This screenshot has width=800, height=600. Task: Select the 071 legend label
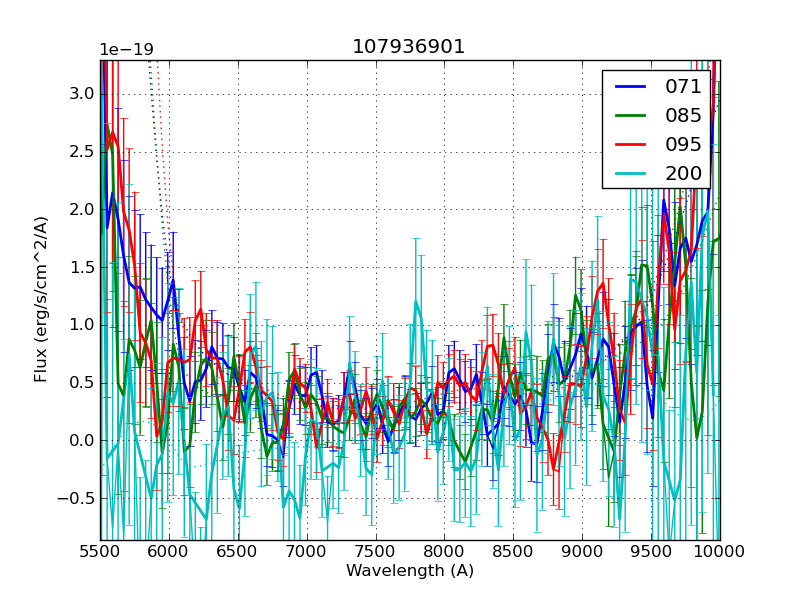coord(683,87)
